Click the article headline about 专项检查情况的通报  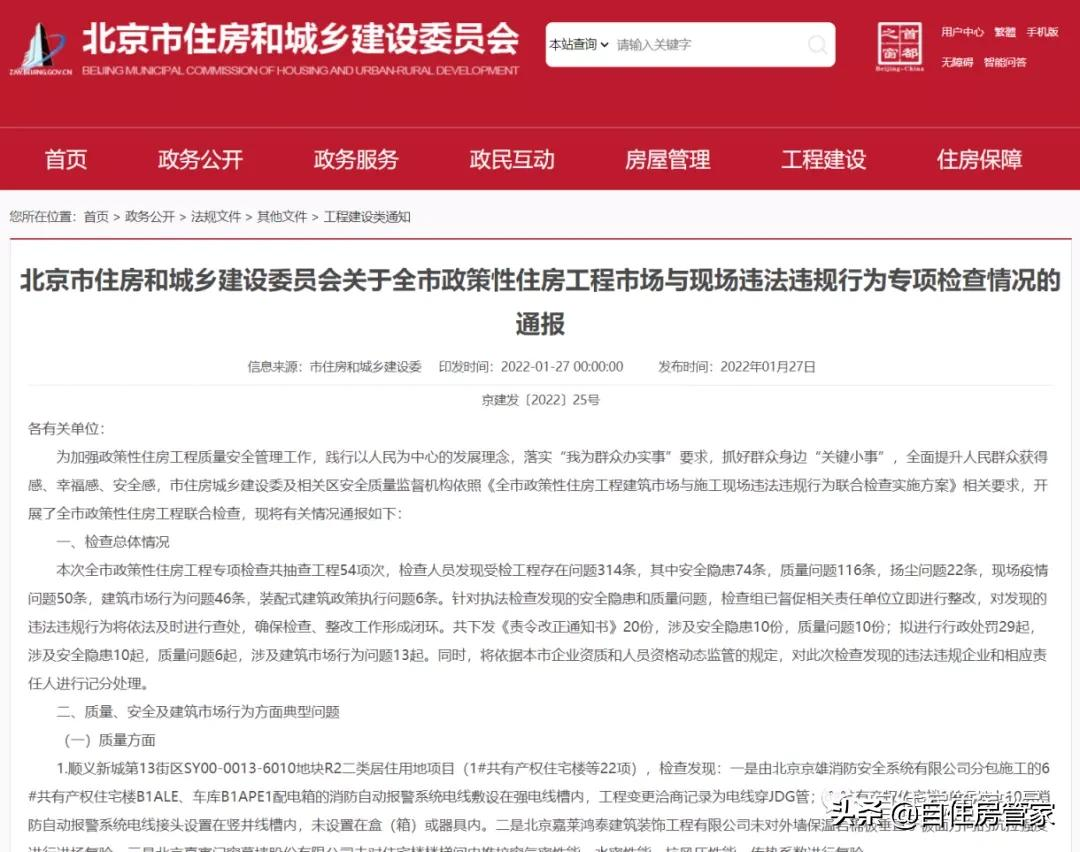540,302
